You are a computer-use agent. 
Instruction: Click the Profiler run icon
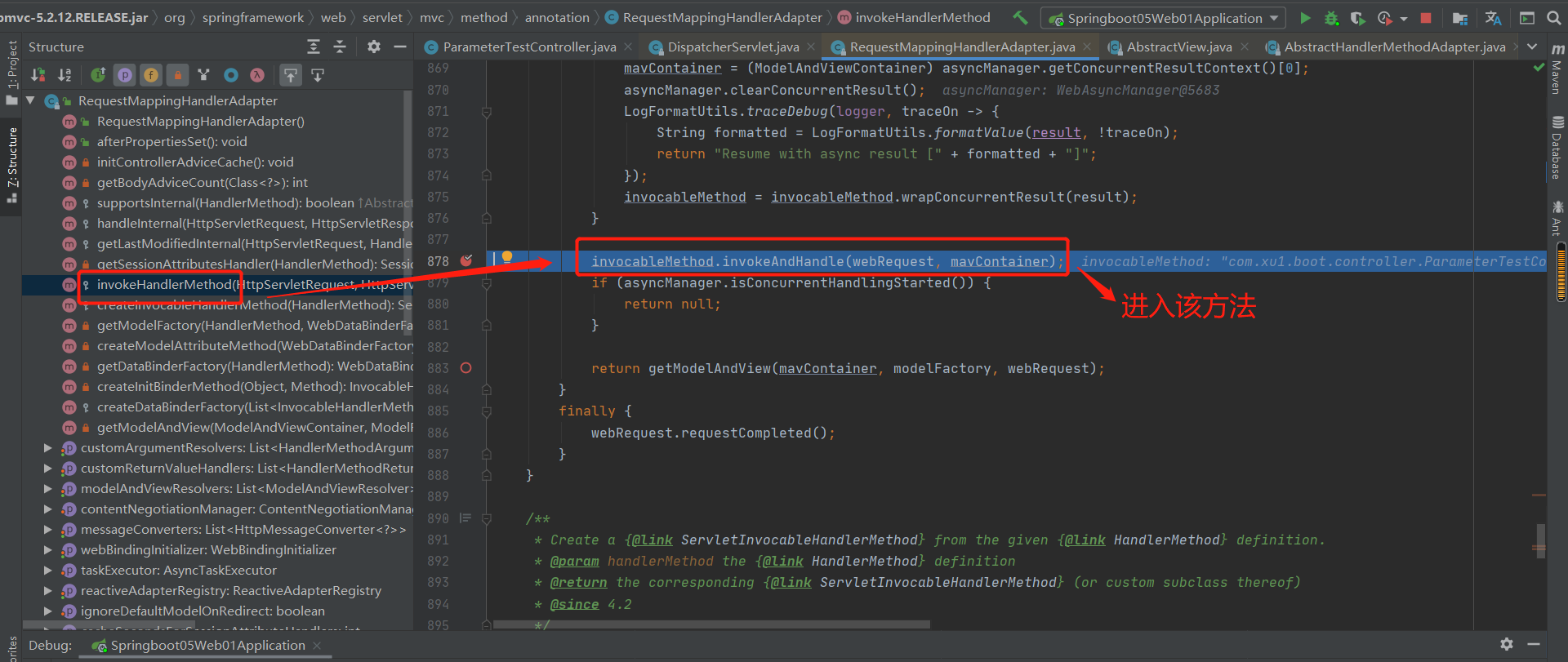pyautogui.click(x=1384, y=17)
